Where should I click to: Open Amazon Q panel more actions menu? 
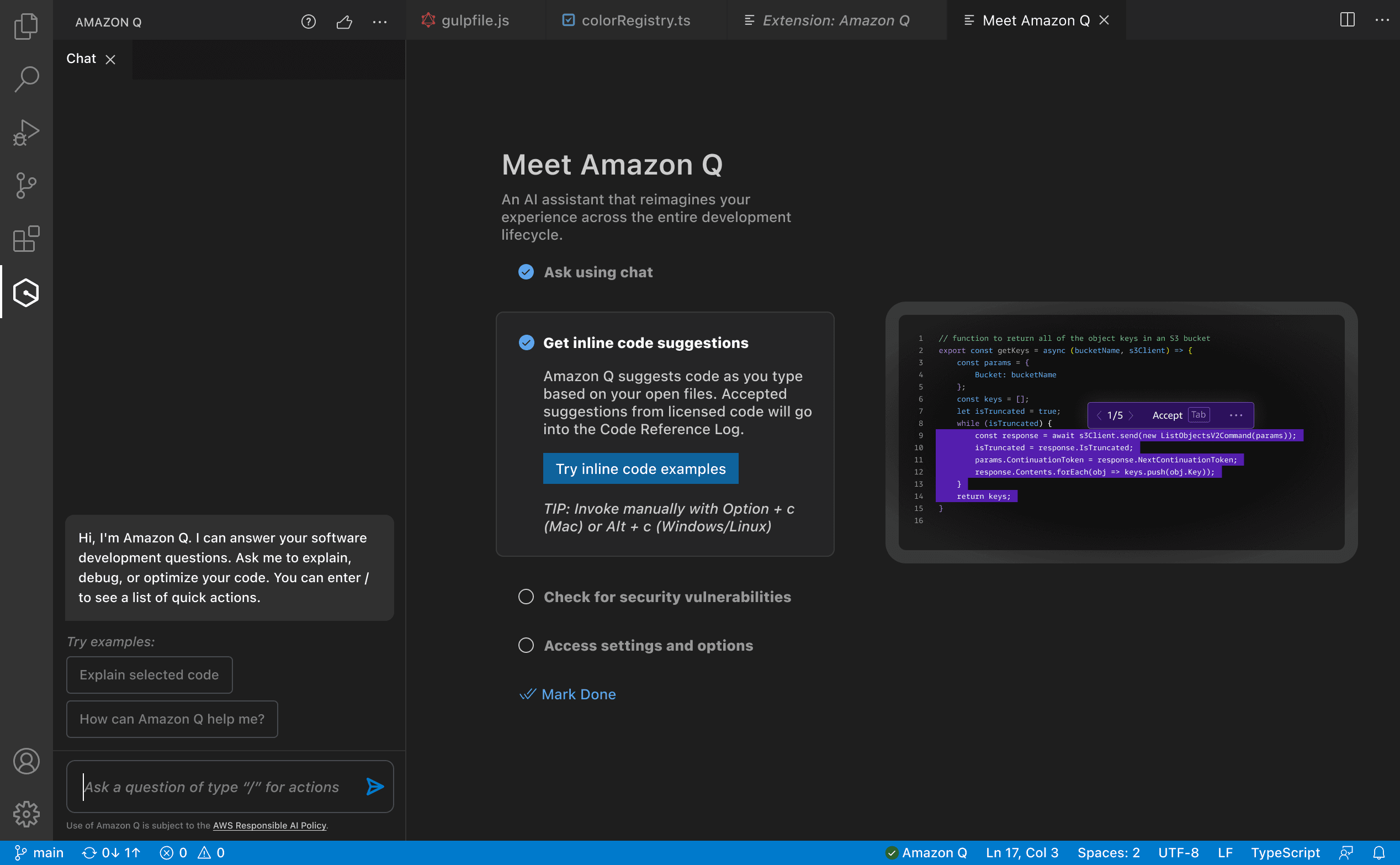click(380, 22)
